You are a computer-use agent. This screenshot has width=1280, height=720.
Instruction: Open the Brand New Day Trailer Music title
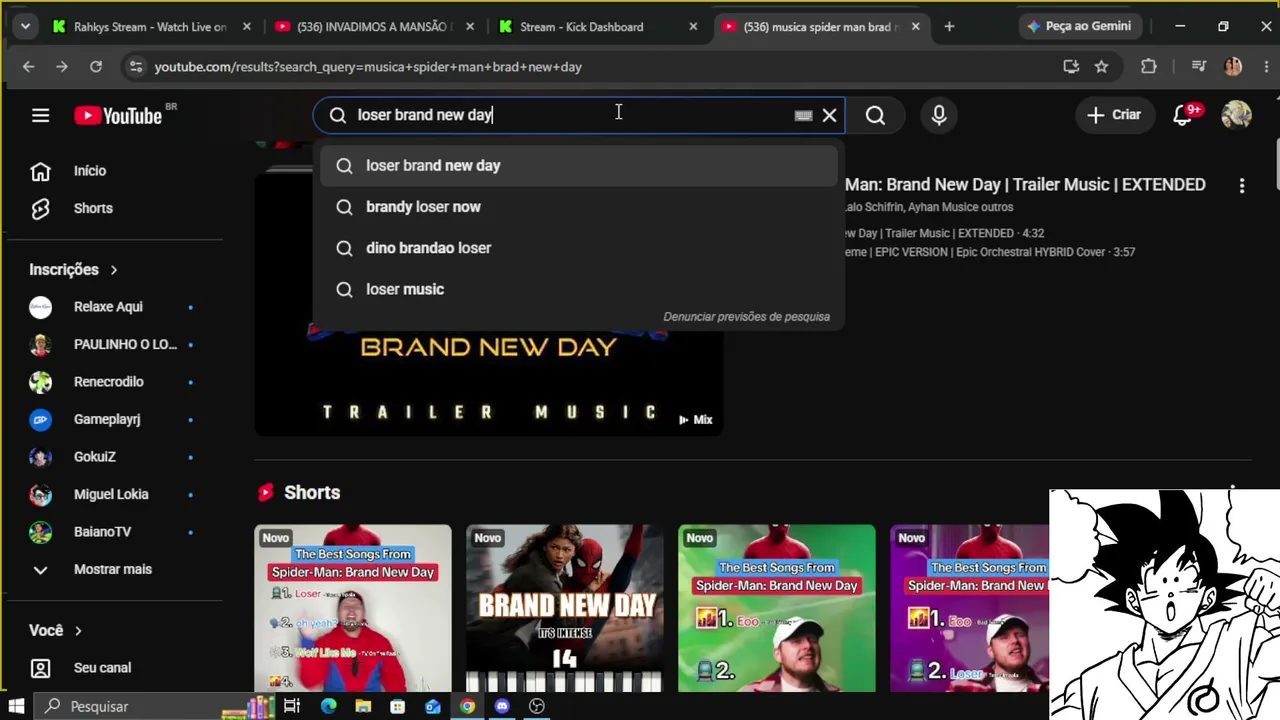[x=1025, y=185]
